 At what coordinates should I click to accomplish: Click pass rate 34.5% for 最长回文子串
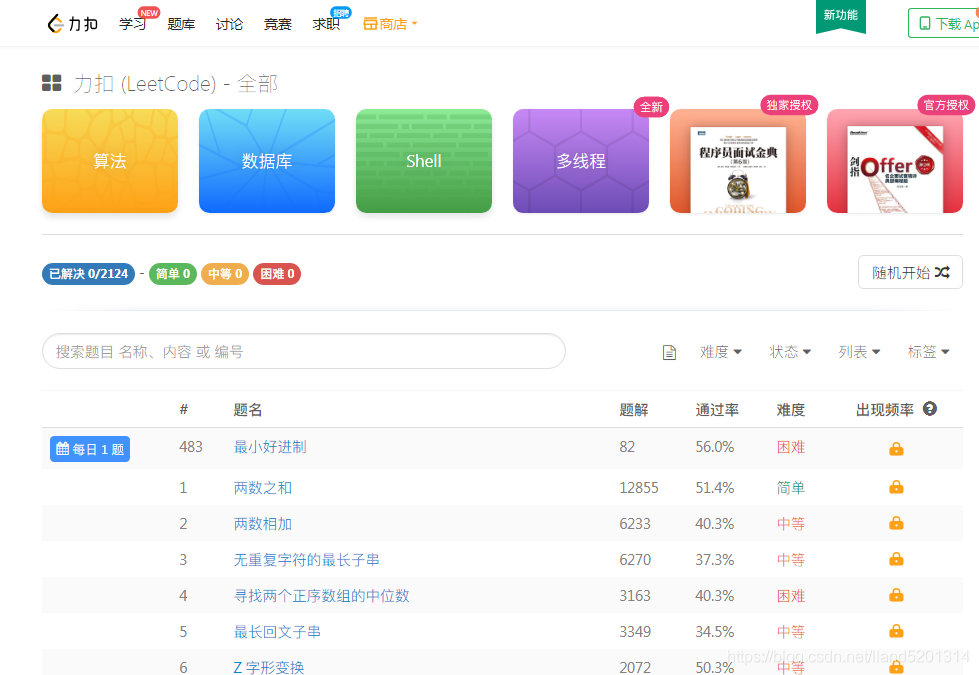pyautogui.click(x=715, y=632)
